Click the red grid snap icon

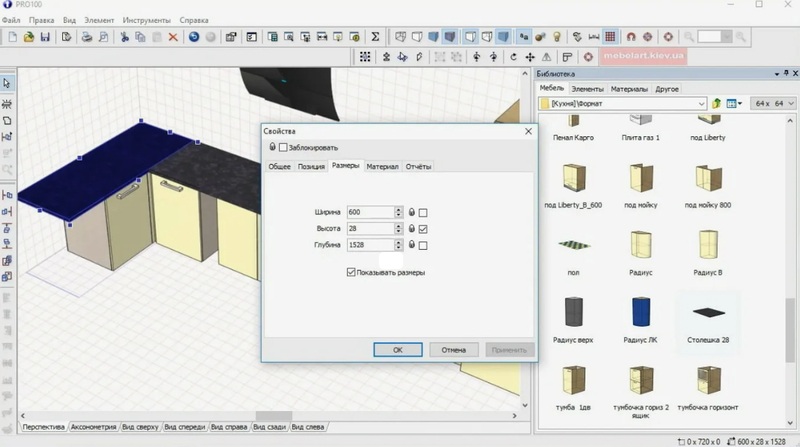pyautogui.click(x=611, y=37)
